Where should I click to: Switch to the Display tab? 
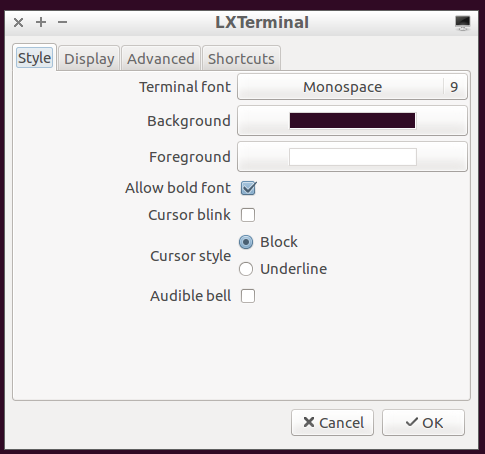coord(89,59)
